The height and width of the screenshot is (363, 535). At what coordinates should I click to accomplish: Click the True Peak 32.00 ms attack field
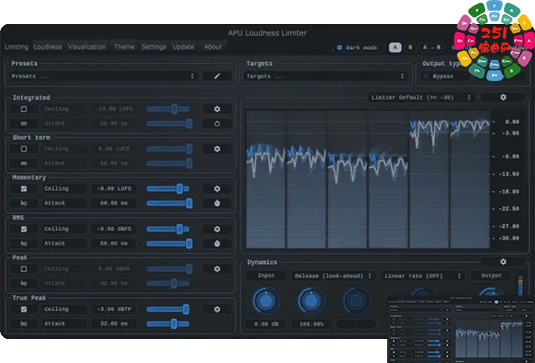pos(114,323)
